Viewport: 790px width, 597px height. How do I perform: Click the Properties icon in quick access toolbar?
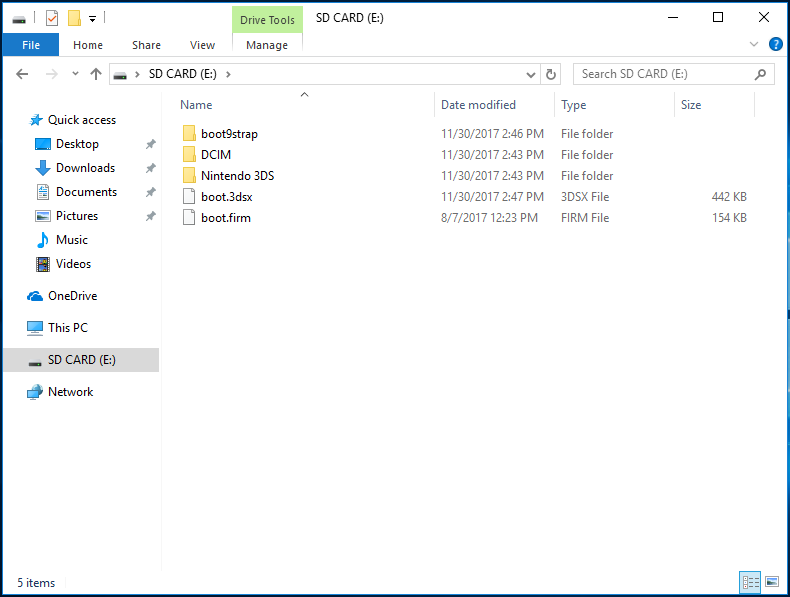(x=52, y=18)
